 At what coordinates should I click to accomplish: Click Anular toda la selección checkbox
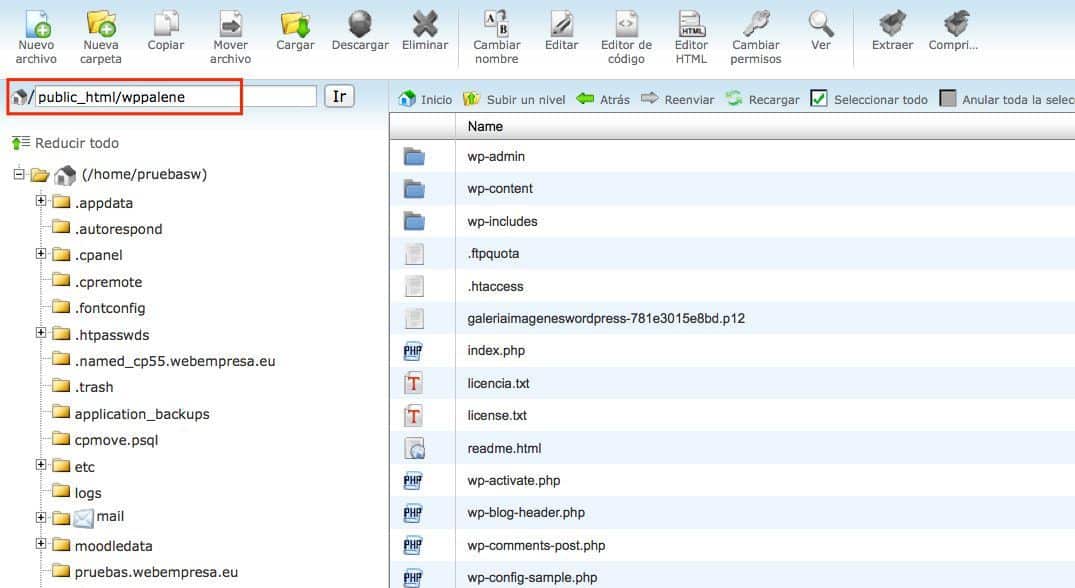(947, 99)
